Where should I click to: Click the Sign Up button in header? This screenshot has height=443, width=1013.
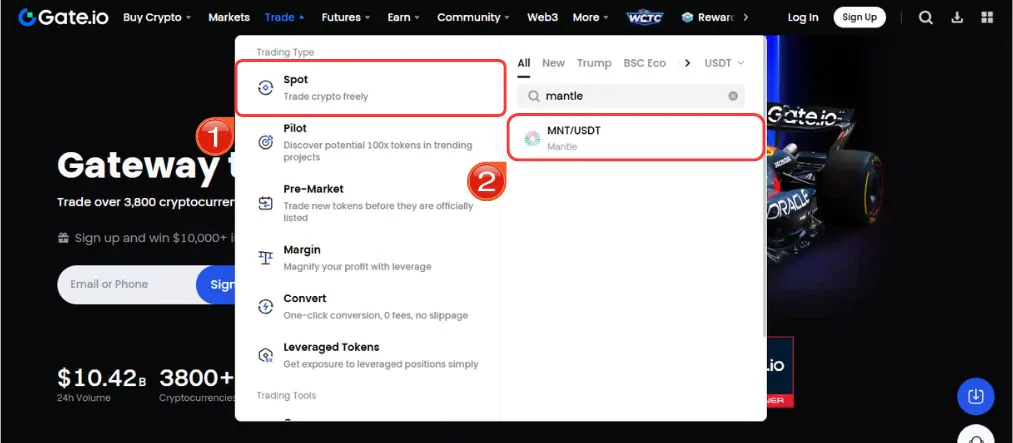[859, 17]
